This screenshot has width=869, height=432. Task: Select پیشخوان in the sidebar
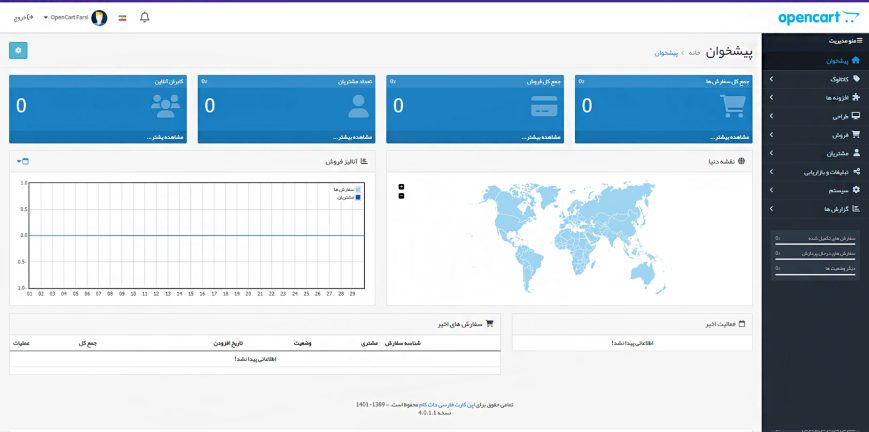tap(815, 61)
